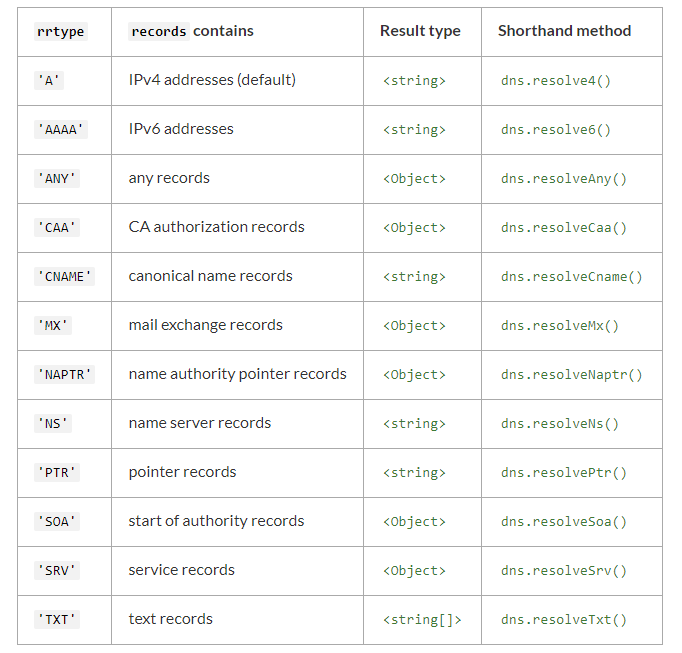The height and width of the screenshot is (653, 682).
Task: Open the <Object> type for SOA records
Action: click(x=414, y=522)
